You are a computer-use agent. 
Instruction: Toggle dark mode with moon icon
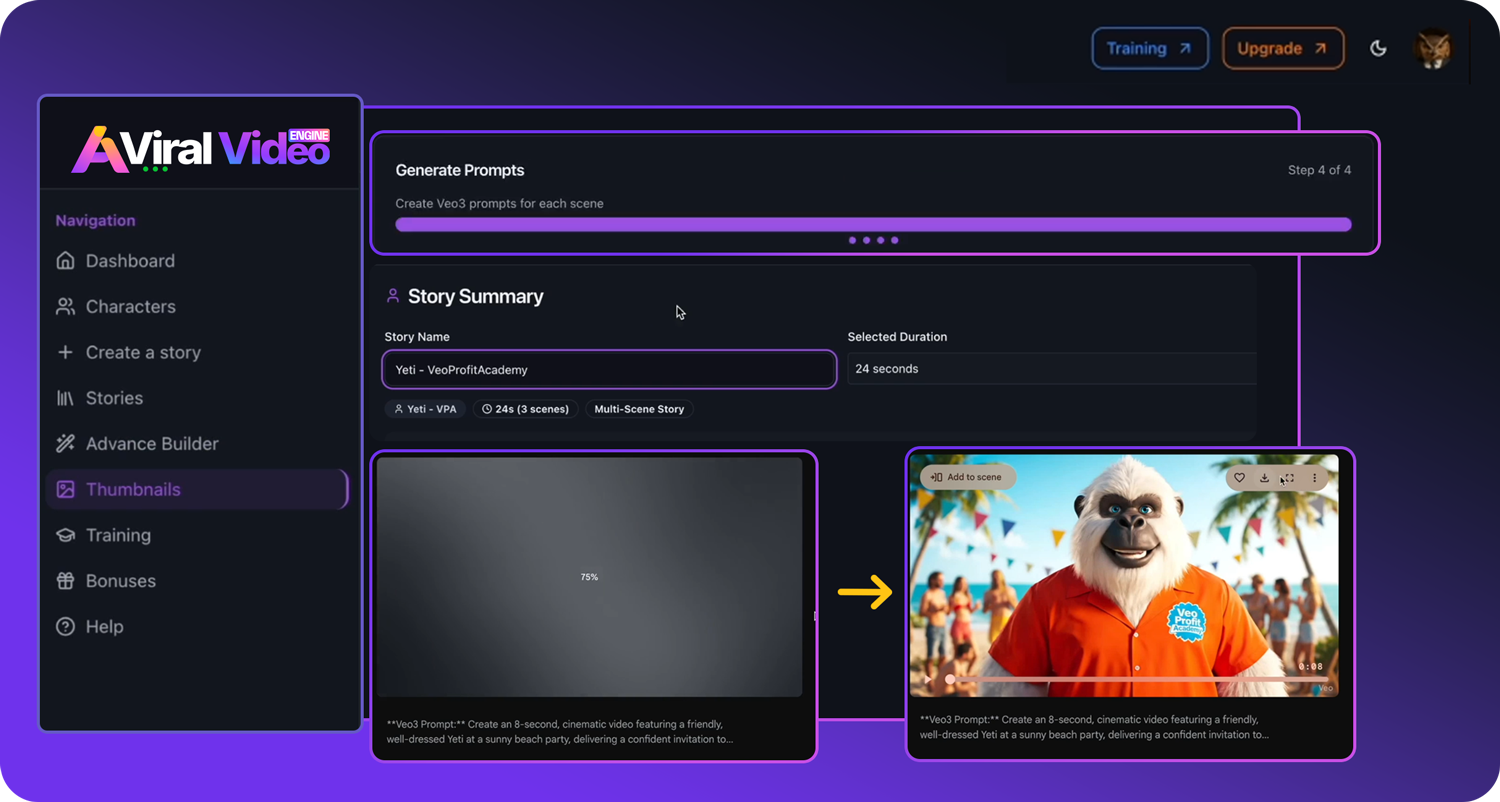point(1378,48)
